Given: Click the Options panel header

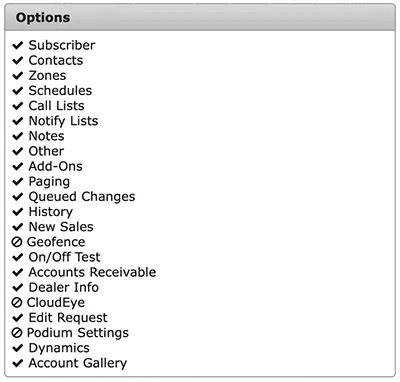Looking at the screenshot, I should click(x=200, y=17).
